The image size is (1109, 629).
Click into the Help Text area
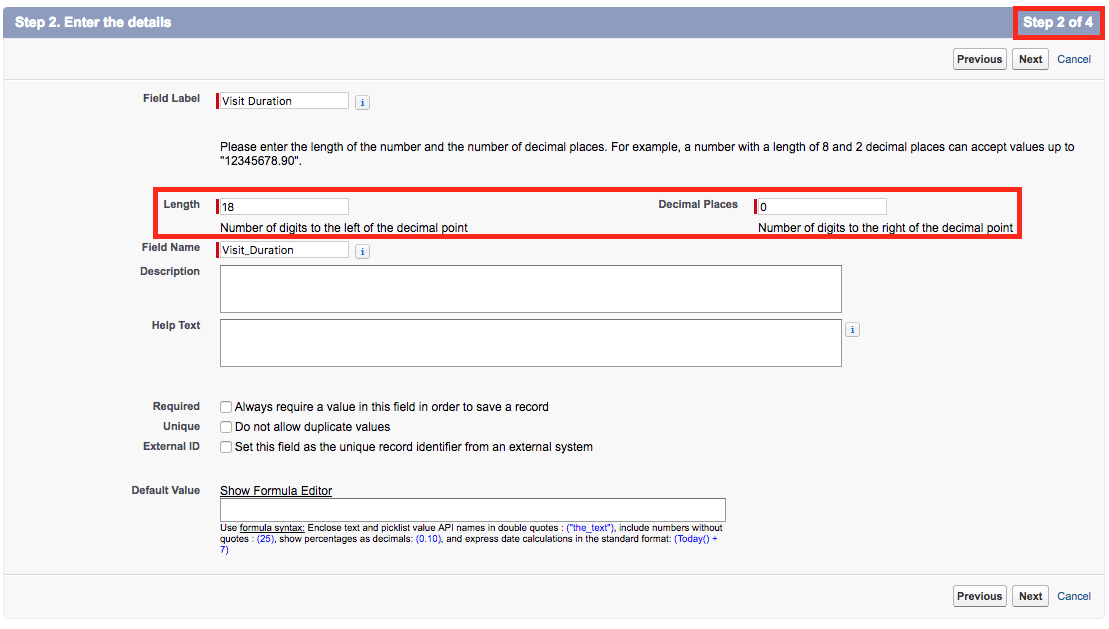tap(530, 343)
